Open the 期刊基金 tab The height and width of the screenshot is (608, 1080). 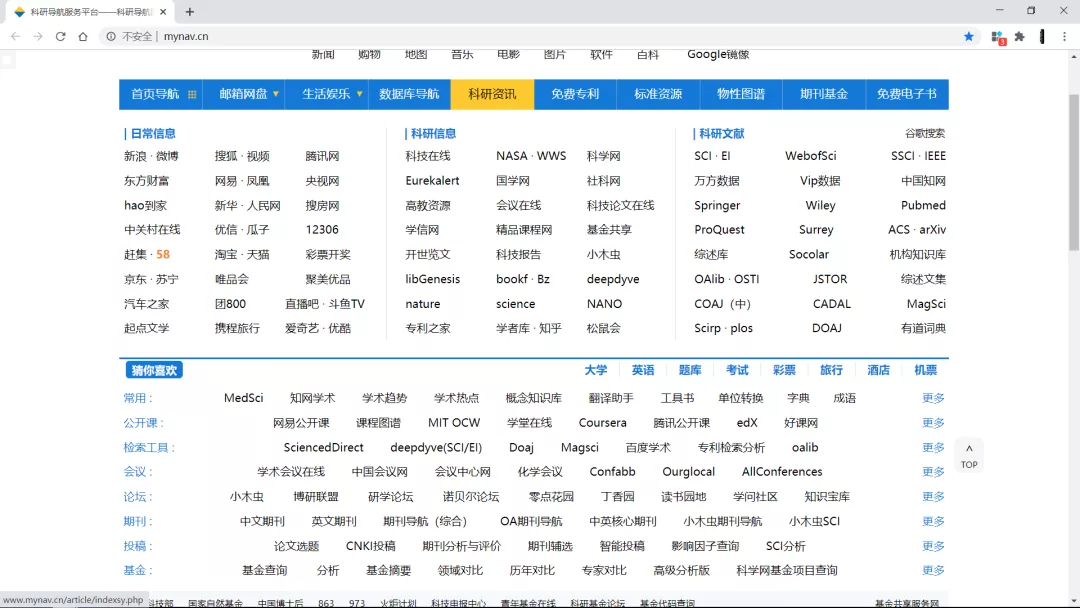point(824,94)
